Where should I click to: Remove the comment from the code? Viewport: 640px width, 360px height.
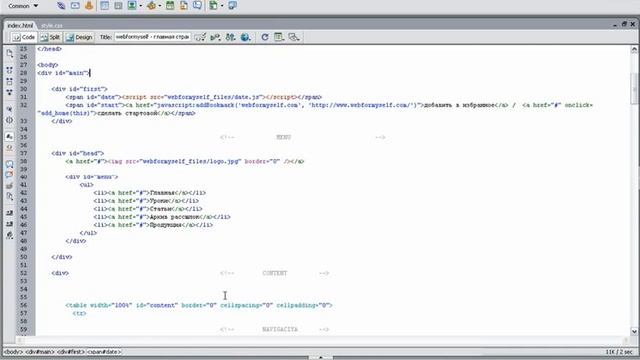pos(9,175)
